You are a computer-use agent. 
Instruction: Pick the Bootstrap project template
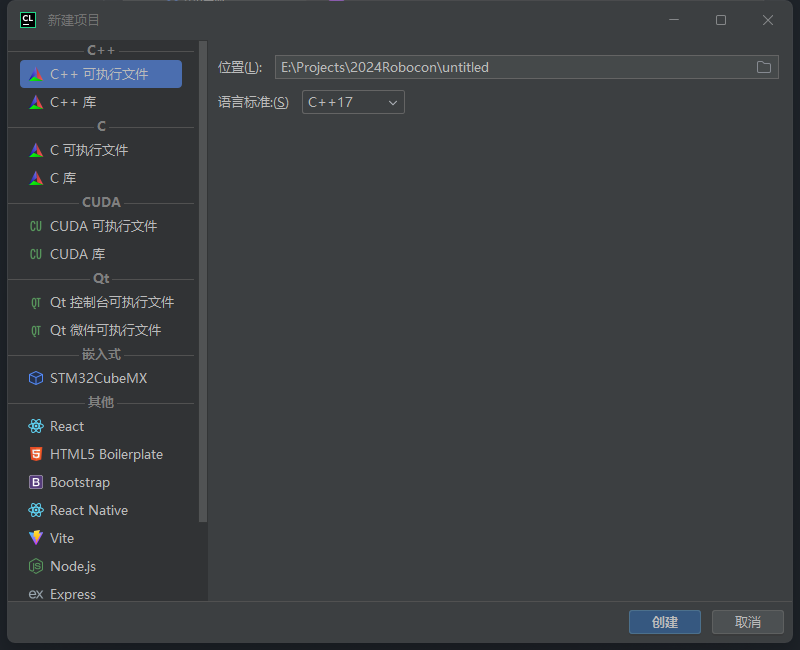coord(80,482)
